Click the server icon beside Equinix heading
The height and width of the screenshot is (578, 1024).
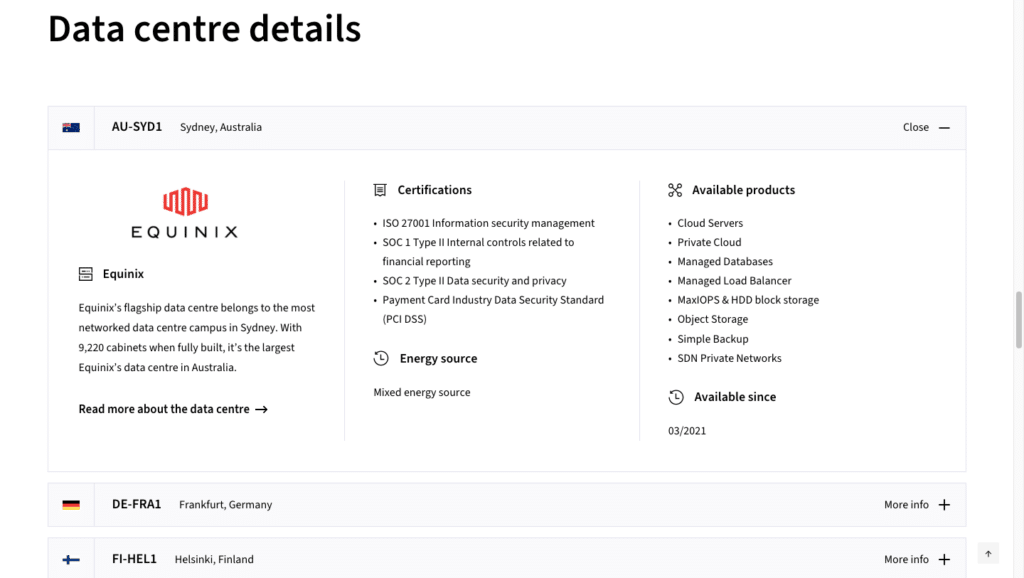click(x=86, y=274)
